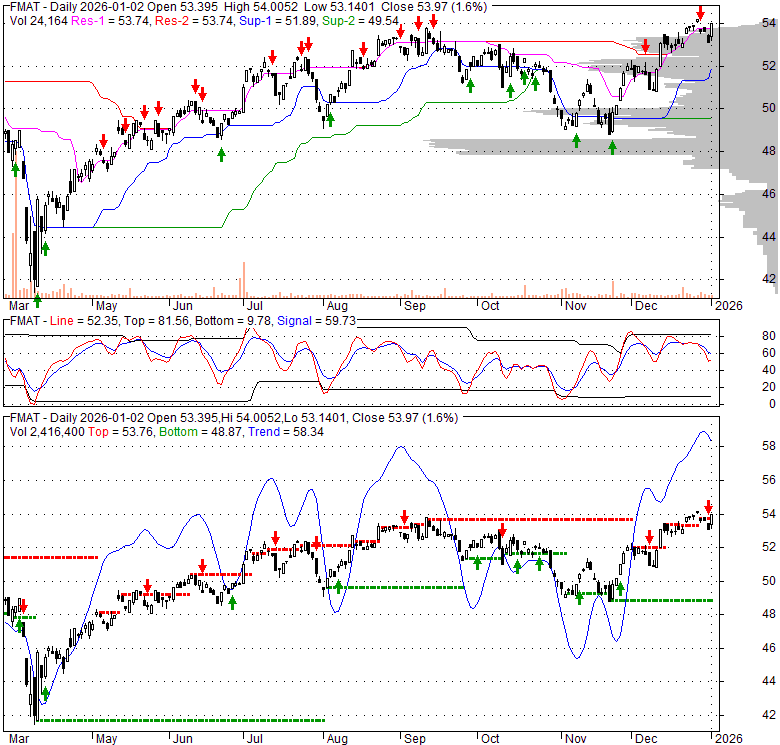780x745 pixels.
Task: Select the Res-1 = 53.74 label
Action: click(x=110, y=21)
